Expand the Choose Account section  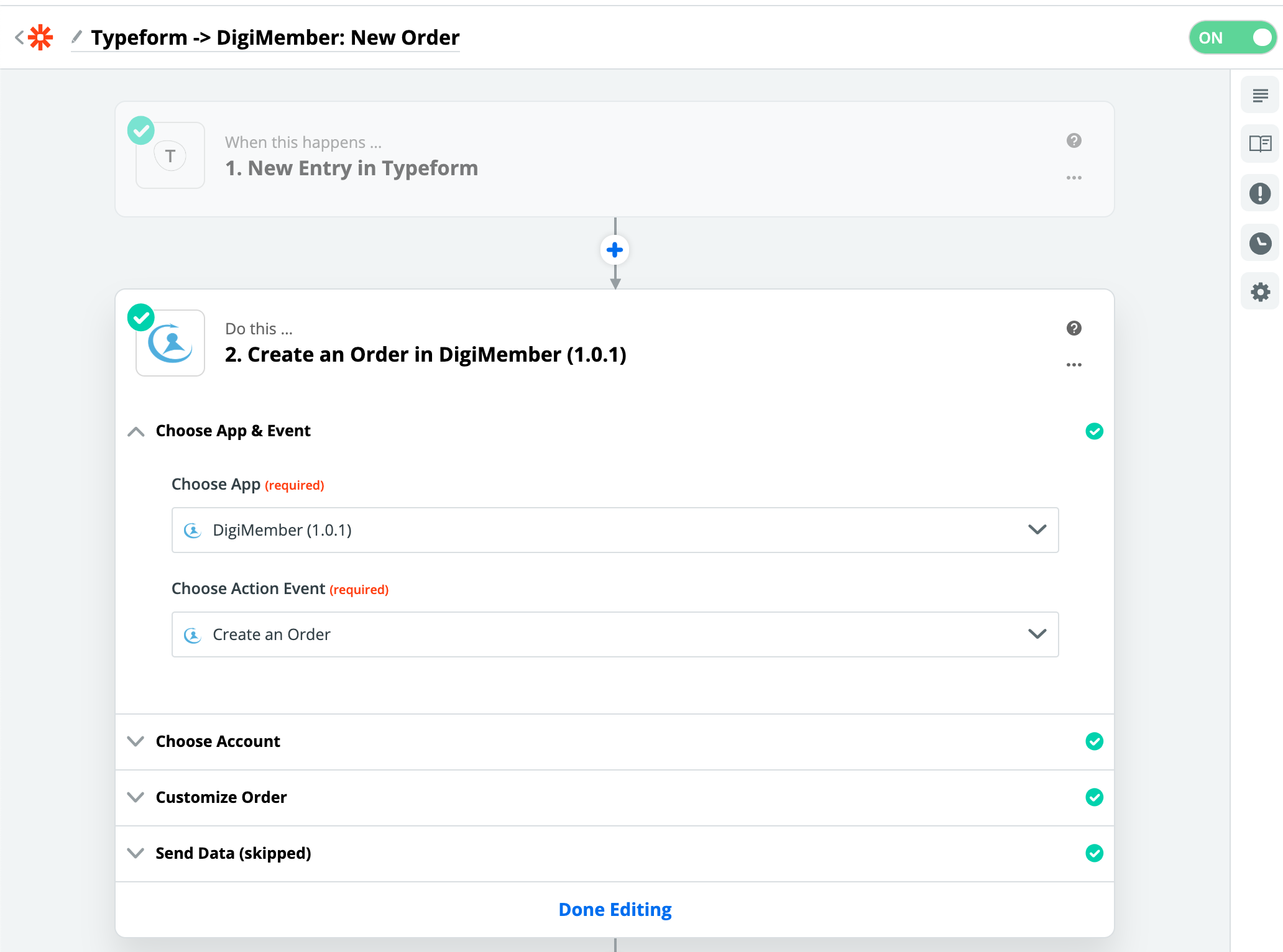tap(218, 741)
